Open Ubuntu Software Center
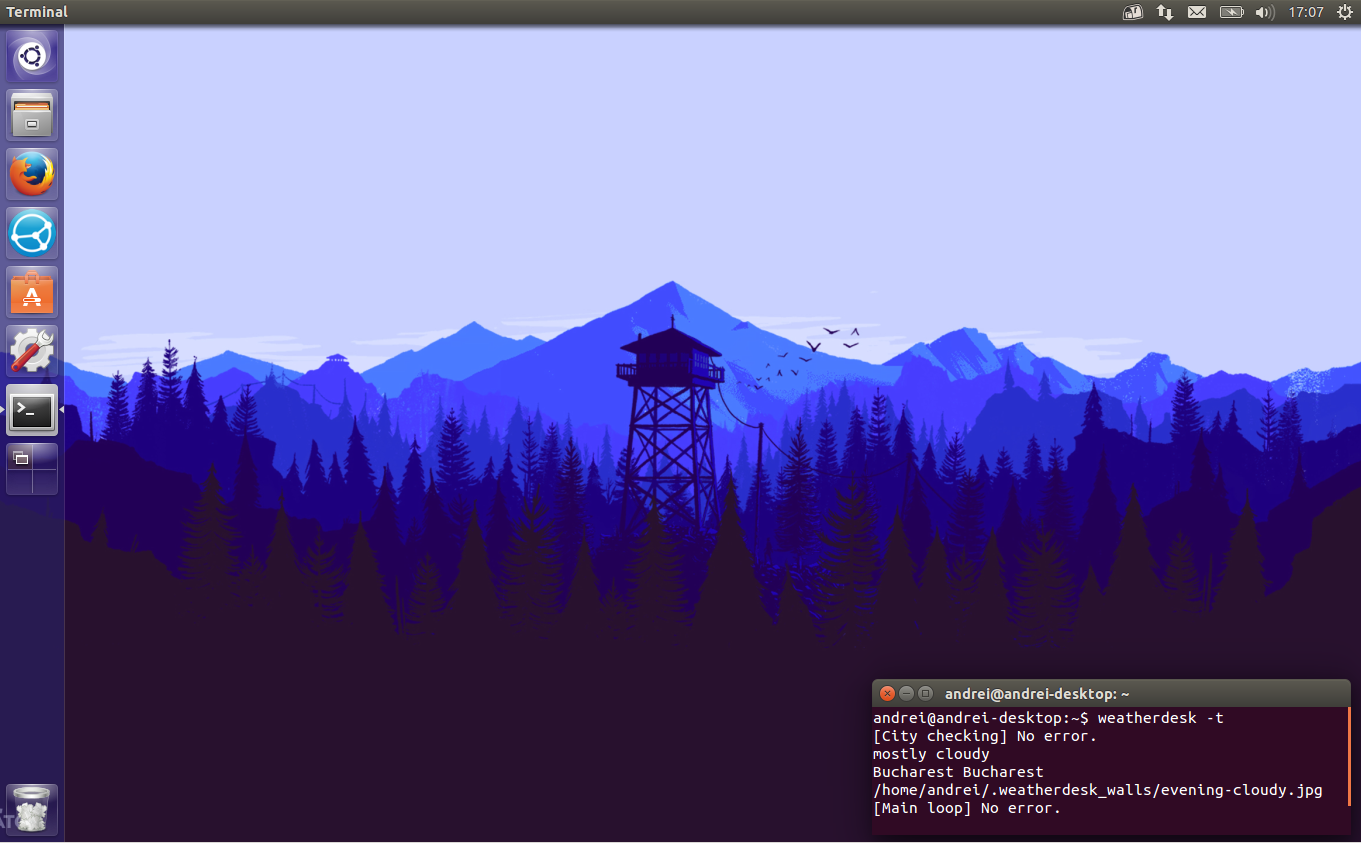The image size is (1361, 843). point(32,292)
